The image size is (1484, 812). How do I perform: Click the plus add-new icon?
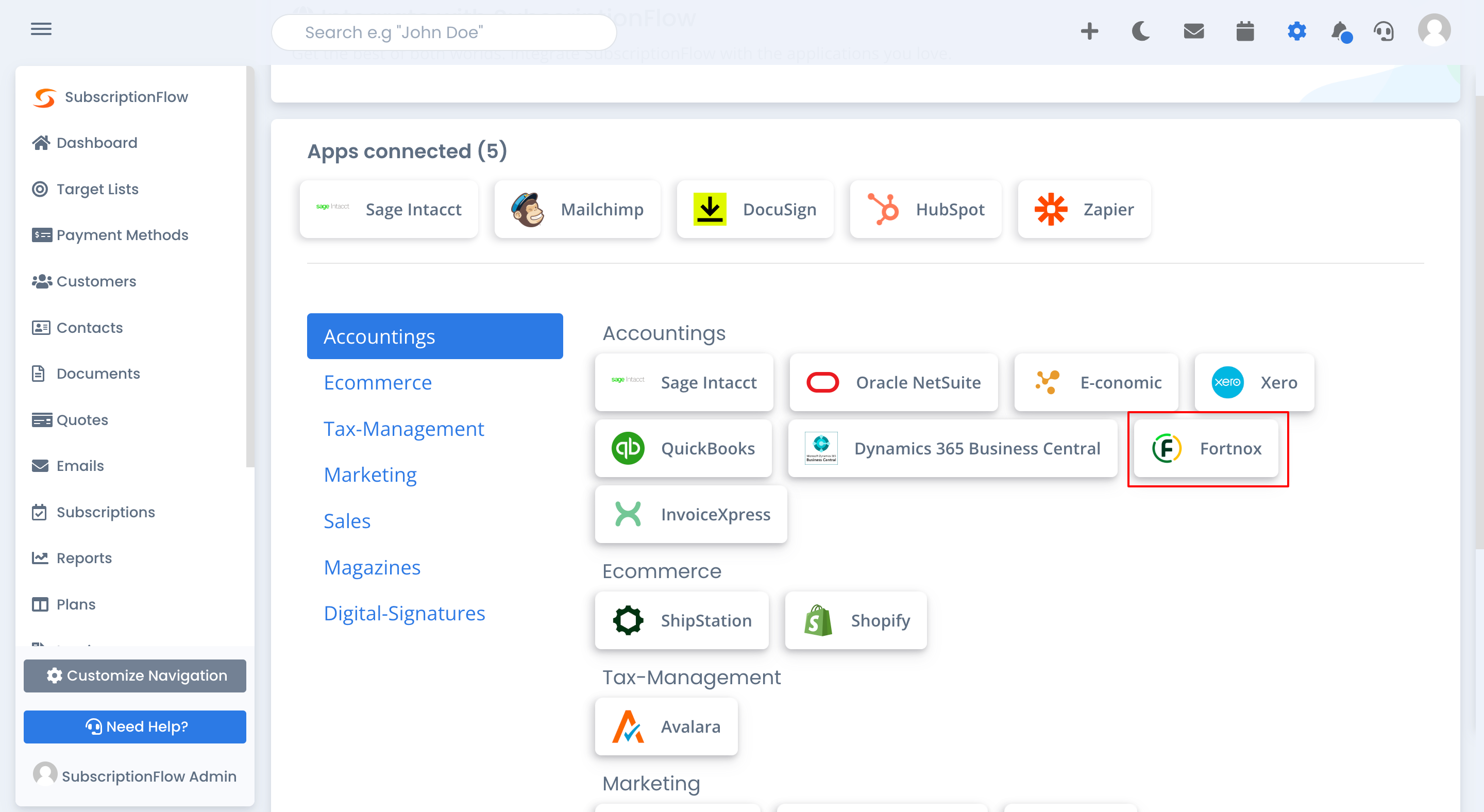click(1089, 31)
